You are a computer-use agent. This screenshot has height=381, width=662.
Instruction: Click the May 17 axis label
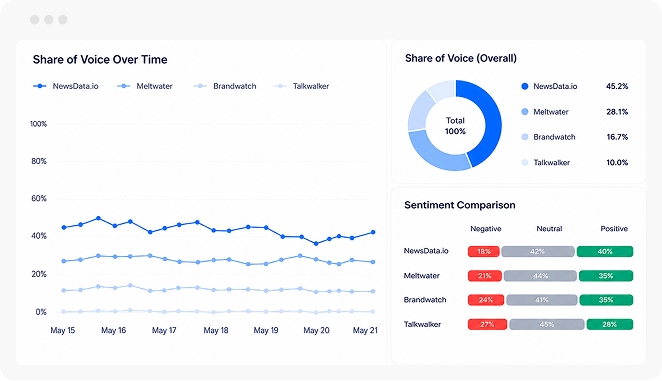coord(164,330)
